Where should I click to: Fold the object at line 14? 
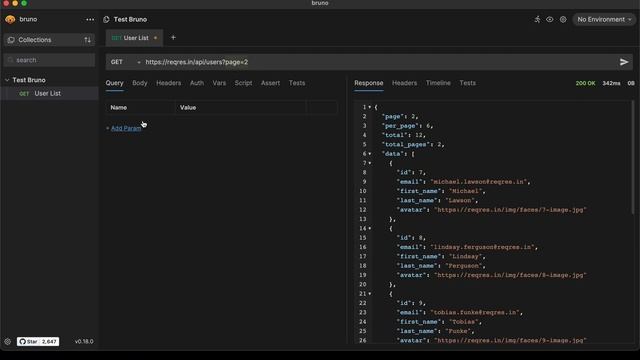tap(370, 229)
